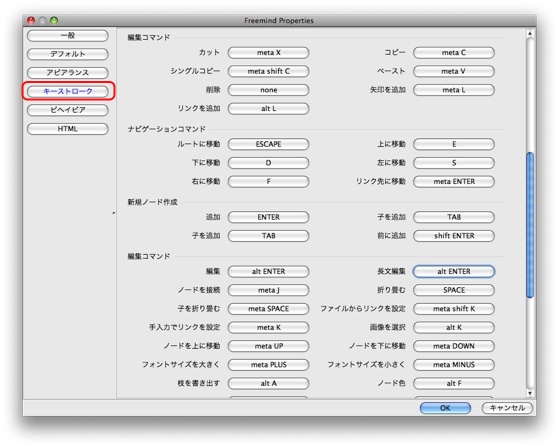Change the 折り畳む shortcut SPACE
Viewport: 559px width, 447px height.
(x=454, y=290)
